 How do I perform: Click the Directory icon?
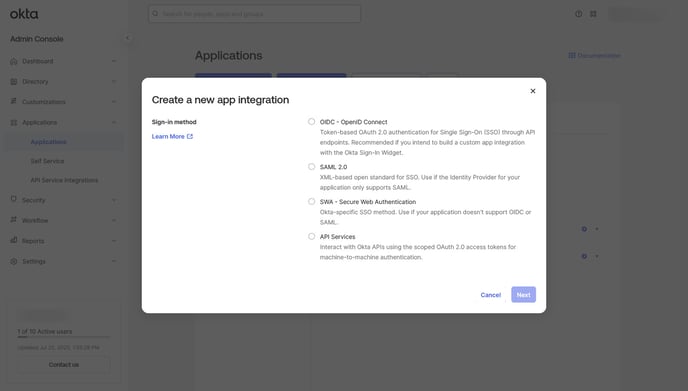(14, 82)
